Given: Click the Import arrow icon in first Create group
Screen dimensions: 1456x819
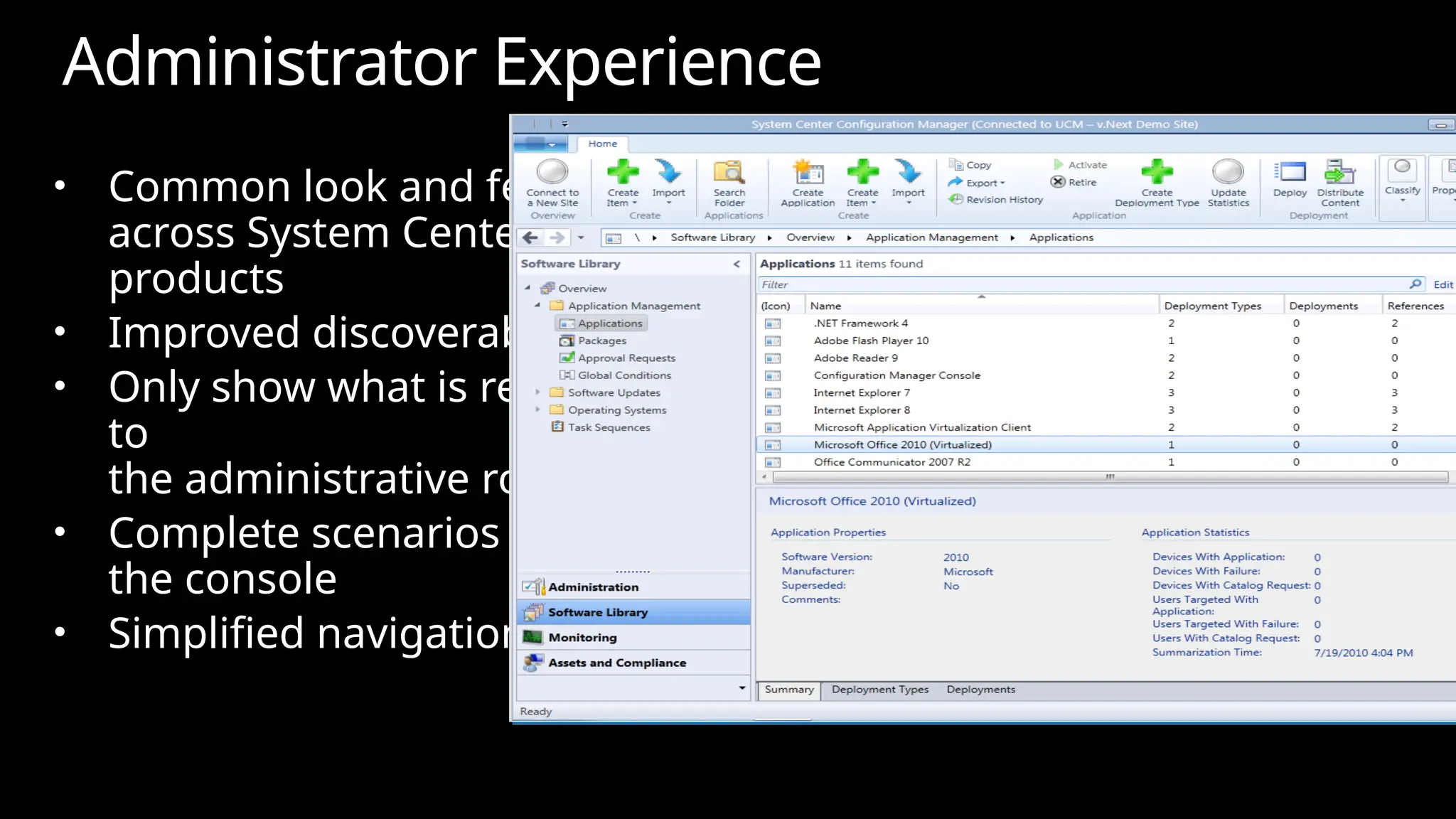Looking at the screenshot, I should coord(668,172).
